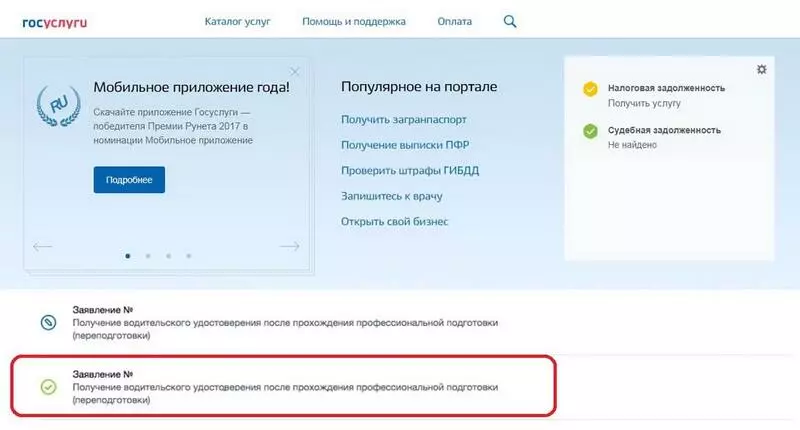Open Помощь и поддержка menu
Viewport: 800px width, 430px height.
pos(354,21)
